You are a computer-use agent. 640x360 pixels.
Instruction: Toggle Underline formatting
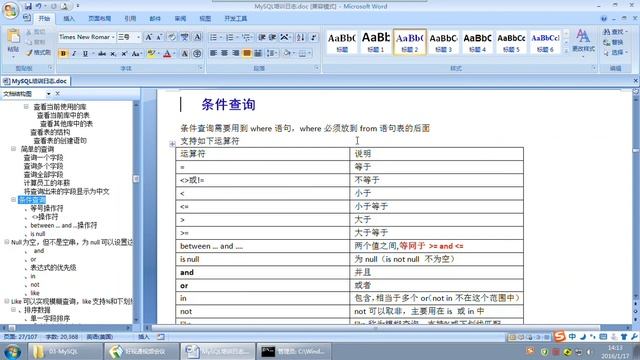[85, 53]
